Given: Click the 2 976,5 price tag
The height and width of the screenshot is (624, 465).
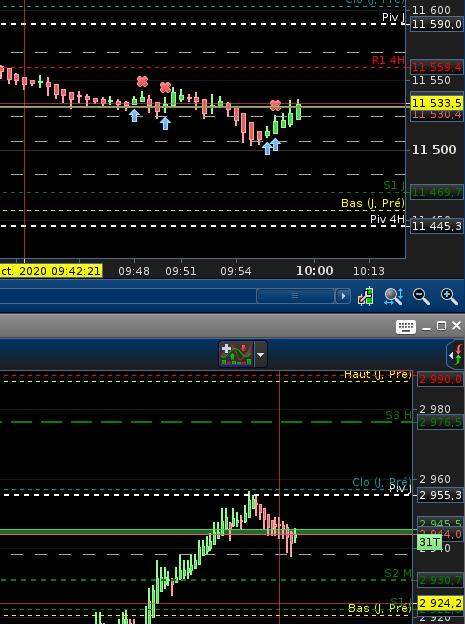Looking at the screenshot, I should pos(440,422).
